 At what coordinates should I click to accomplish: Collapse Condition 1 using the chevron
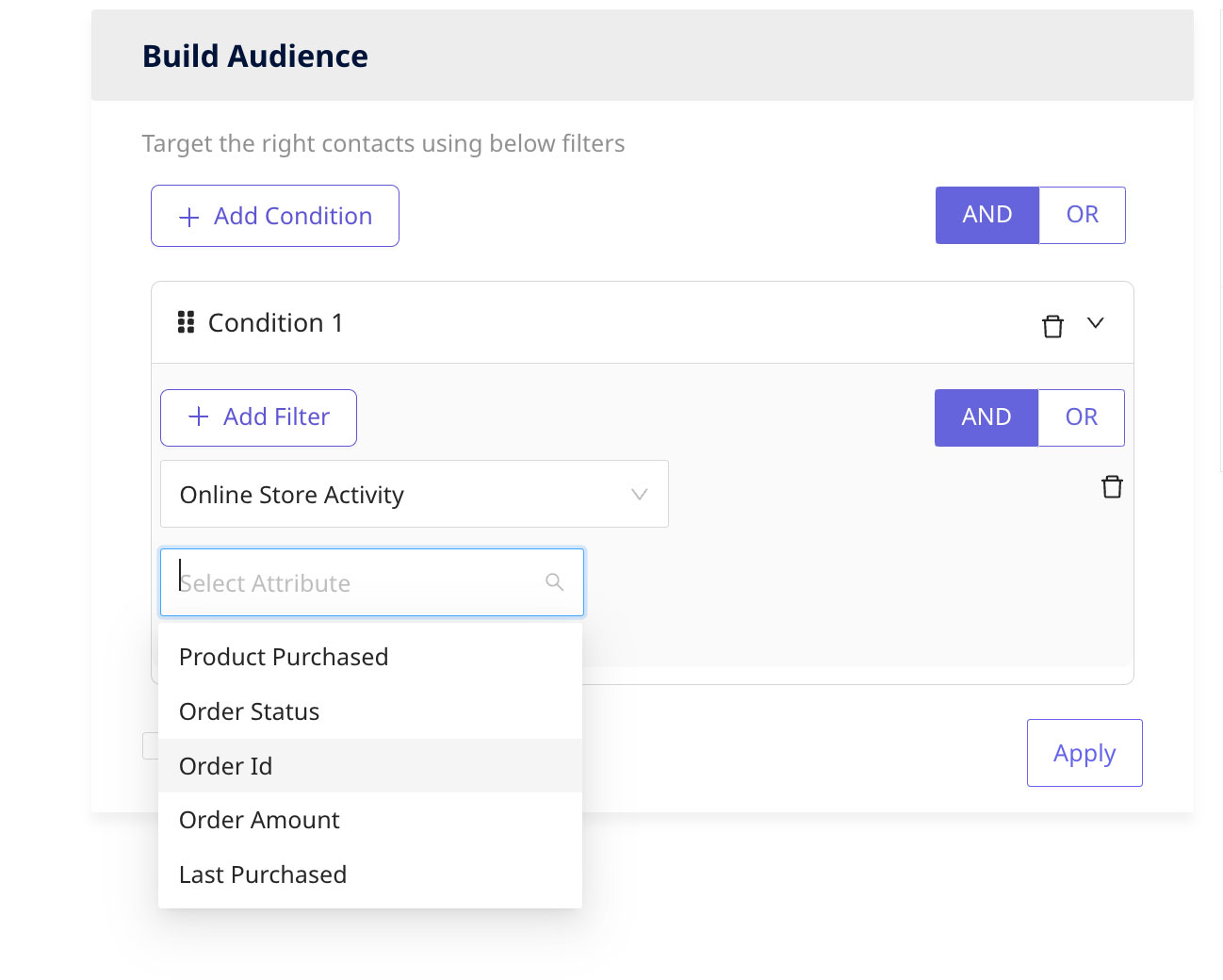click(1095, 323)
